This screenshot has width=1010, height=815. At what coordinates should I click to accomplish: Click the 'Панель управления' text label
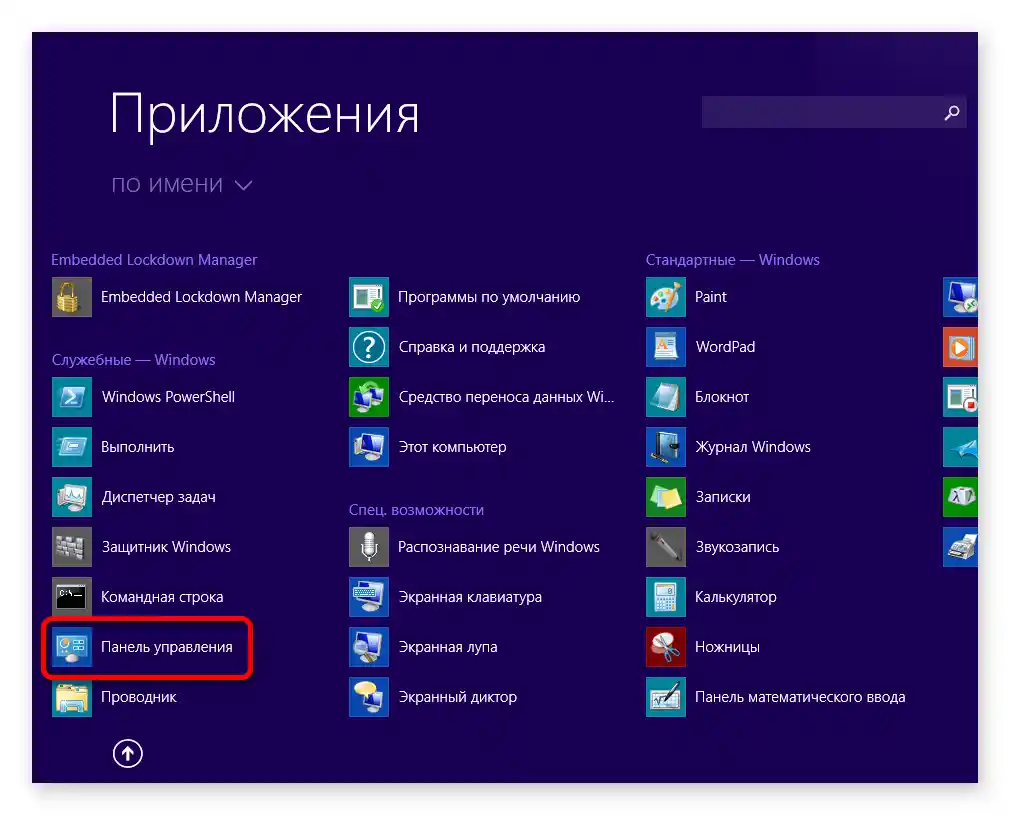(x=167, y=647)
